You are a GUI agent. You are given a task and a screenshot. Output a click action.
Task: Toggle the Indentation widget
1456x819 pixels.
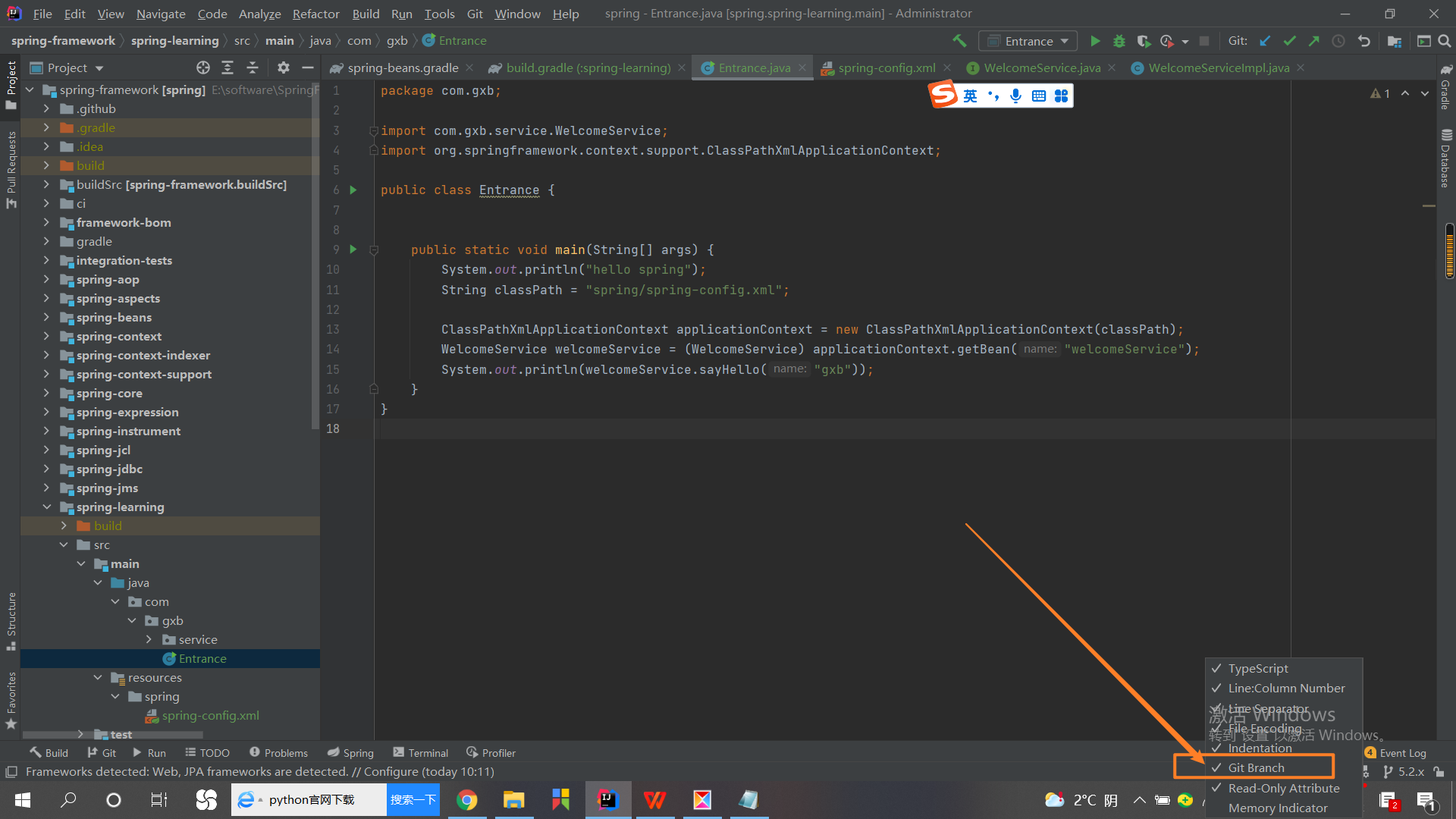click(x=1284, y=748)
